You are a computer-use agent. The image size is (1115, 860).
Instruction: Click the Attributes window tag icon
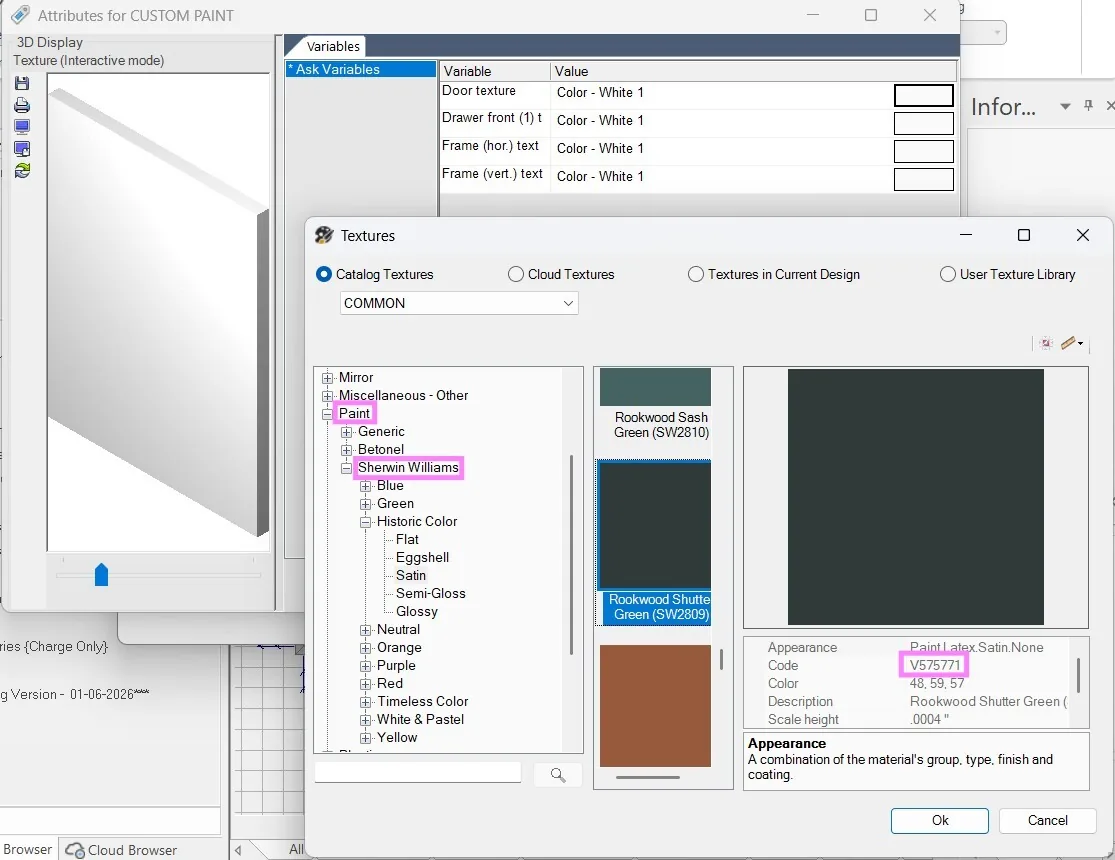(x=21, y=15)
